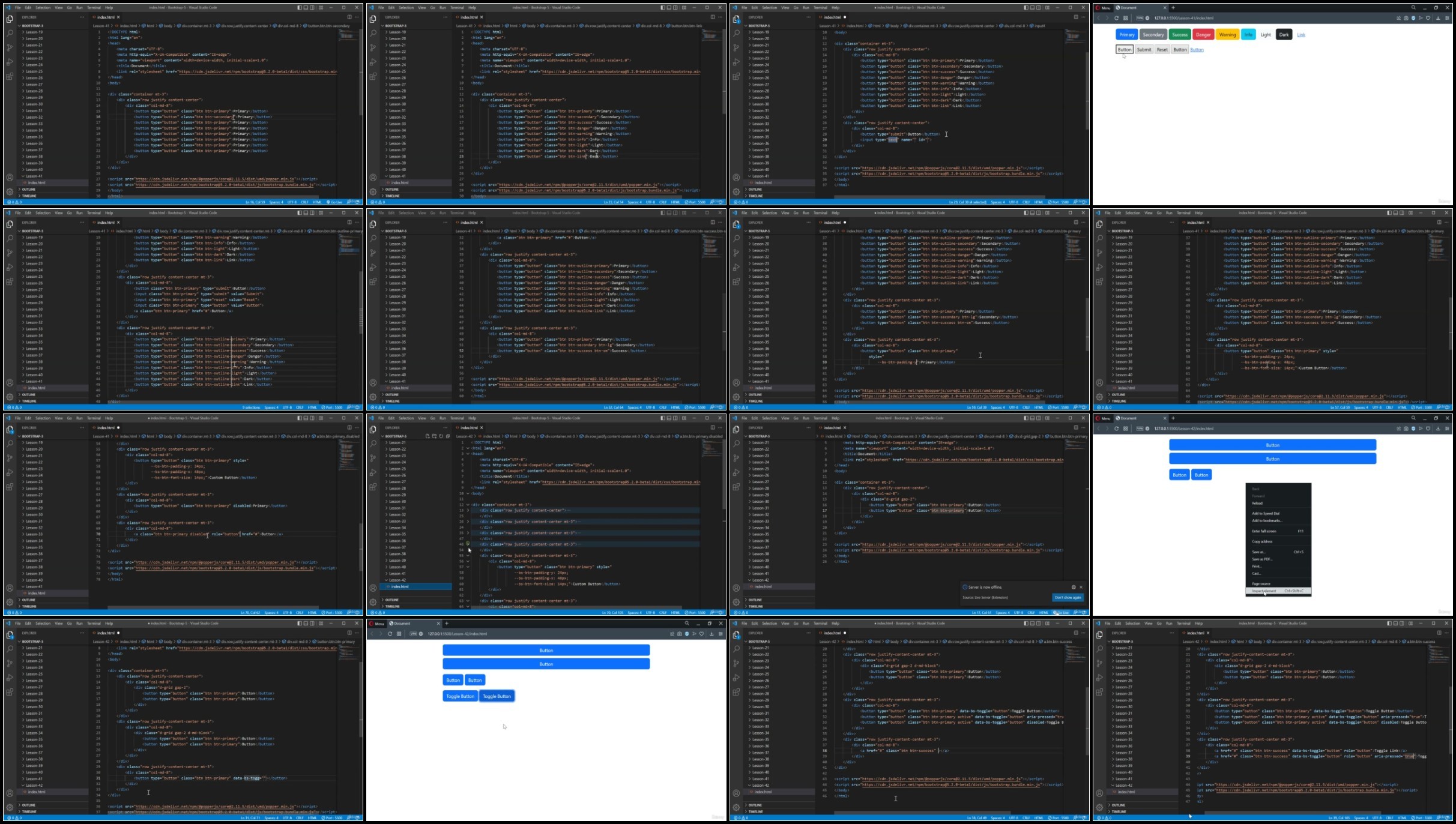Open gear settings on Server offline notification
Viewport: 1456px width, 824px height.
(x=1074, y=587)
